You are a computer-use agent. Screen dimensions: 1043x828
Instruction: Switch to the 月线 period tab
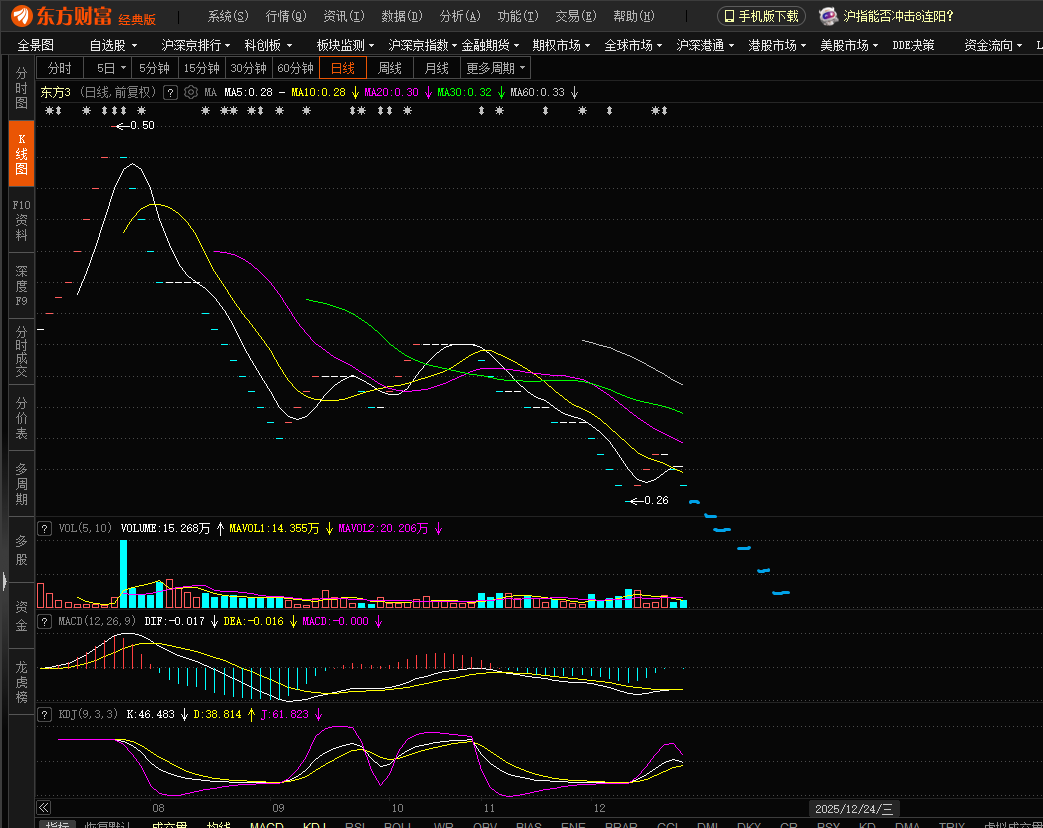436,68
